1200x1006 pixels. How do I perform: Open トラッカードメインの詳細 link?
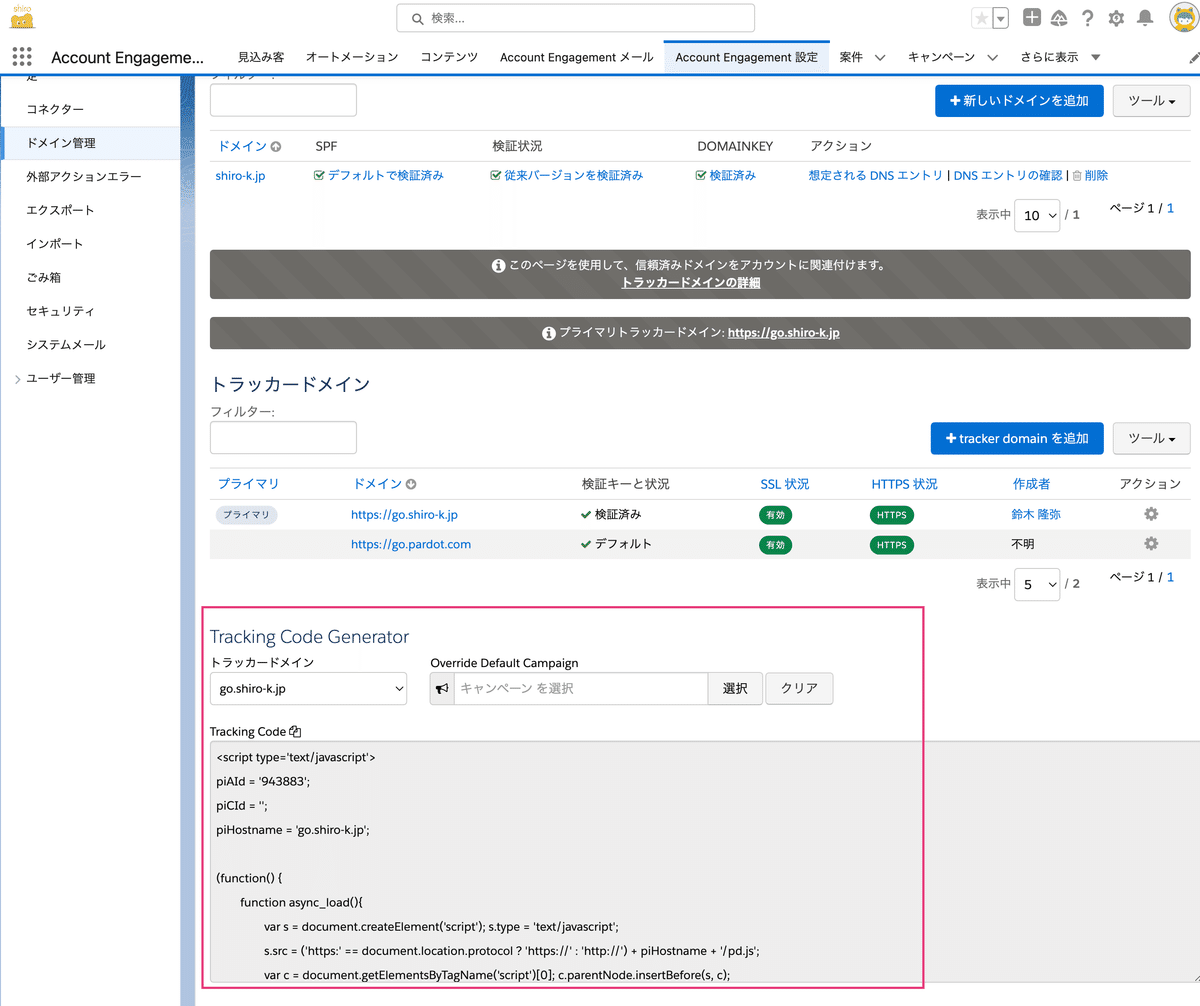tap(691, 283)
